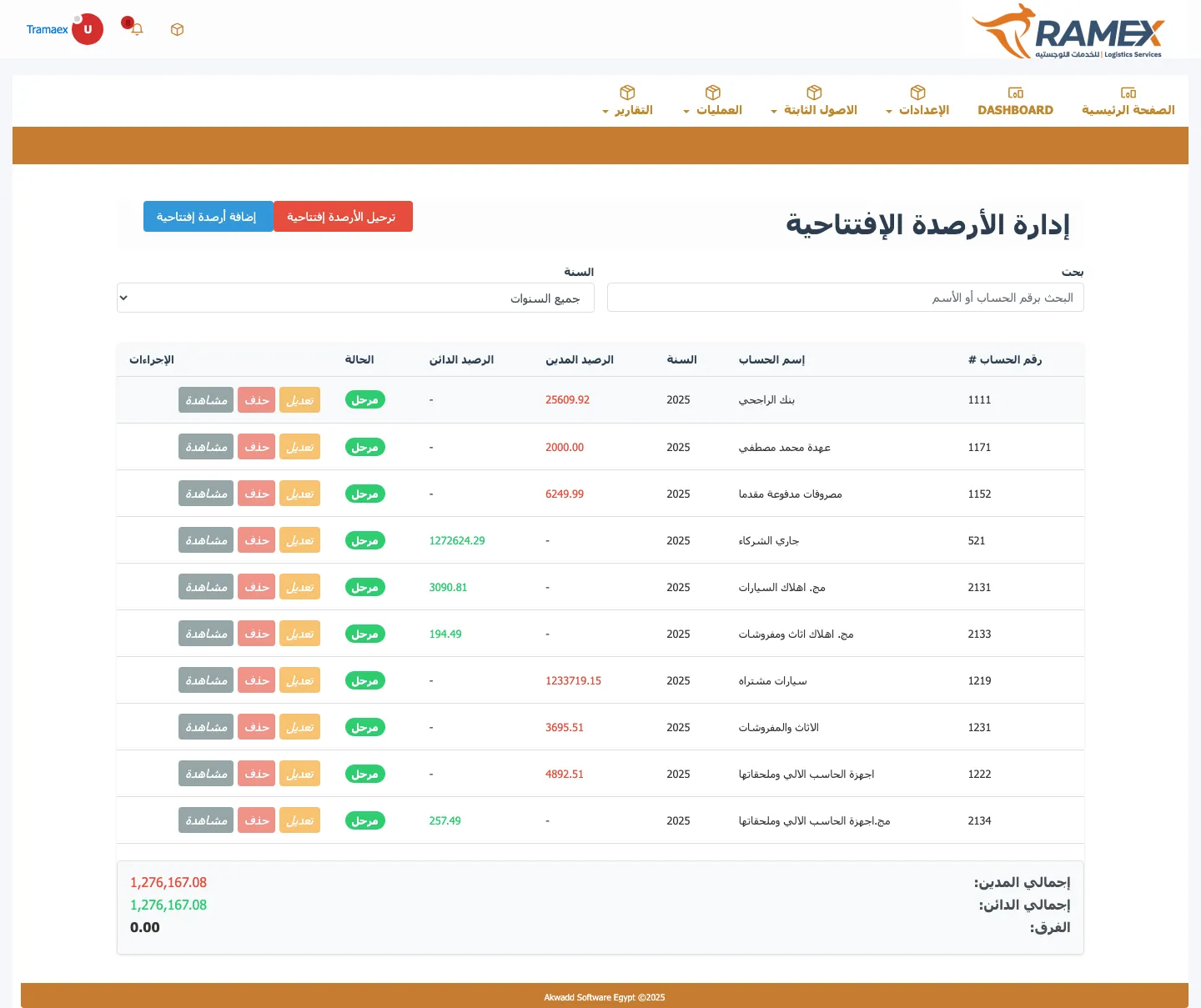This screenshot has width=1201, height=1008.
Task: Click حذف for account 2133
Action: [x=257, y=634]
